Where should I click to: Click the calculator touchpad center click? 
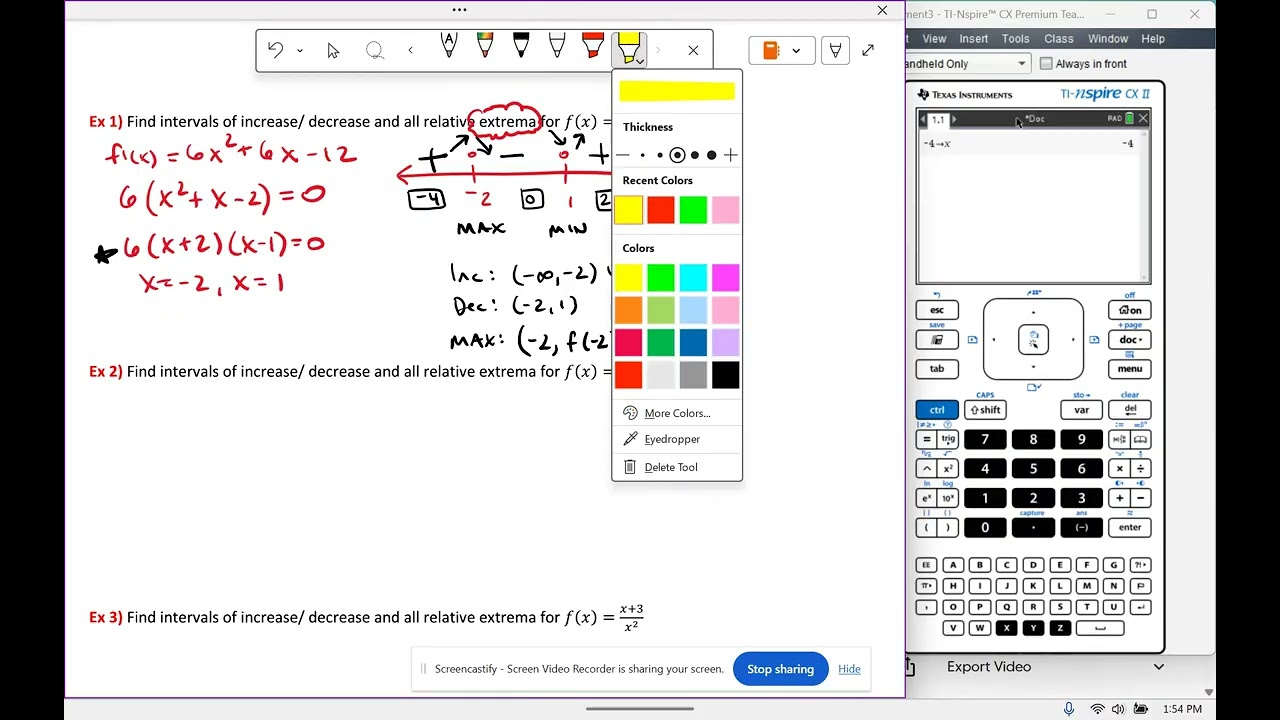(x=1033, y=340)
